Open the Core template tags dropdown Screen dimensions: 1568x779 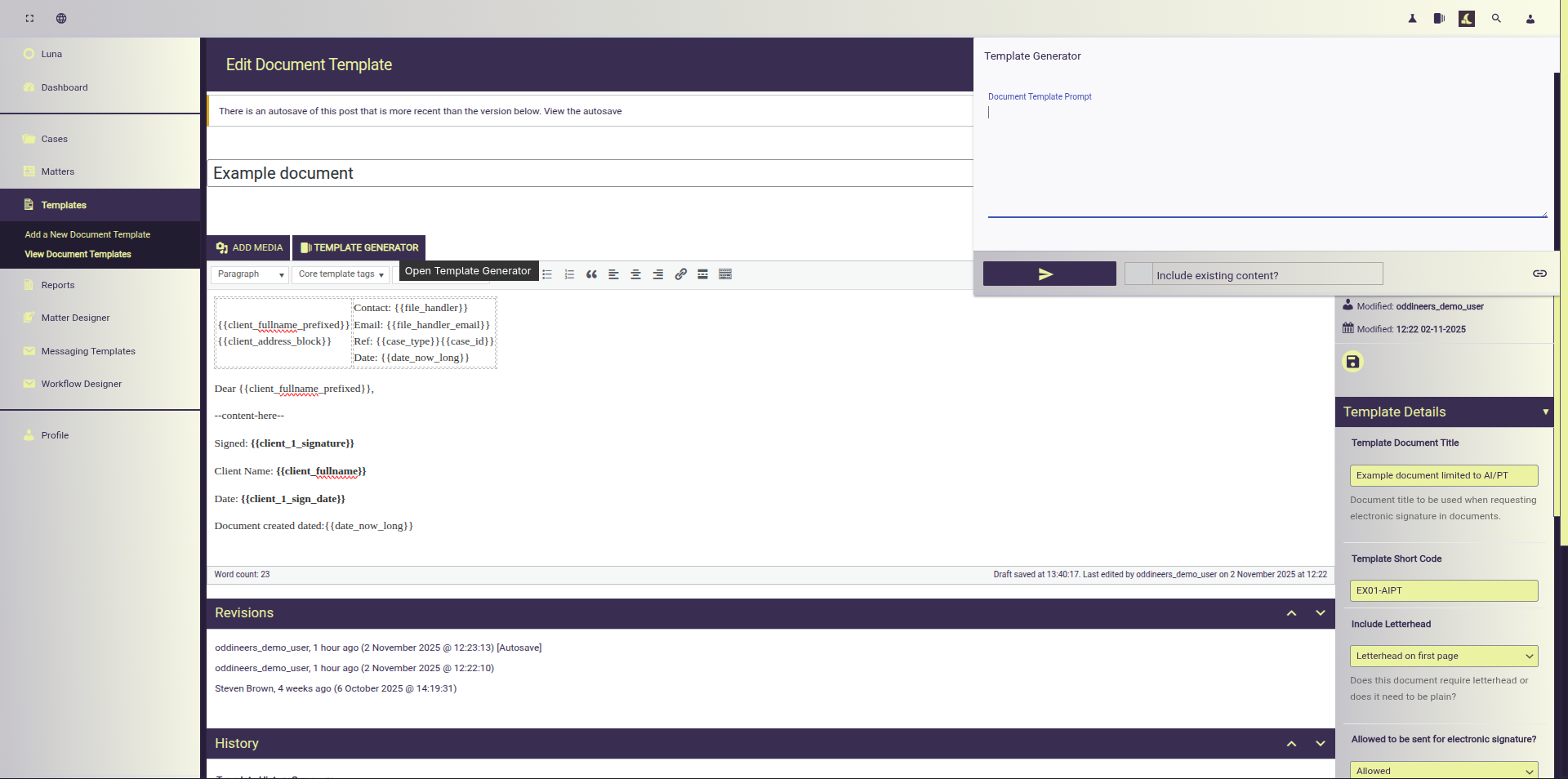[341, 274]
